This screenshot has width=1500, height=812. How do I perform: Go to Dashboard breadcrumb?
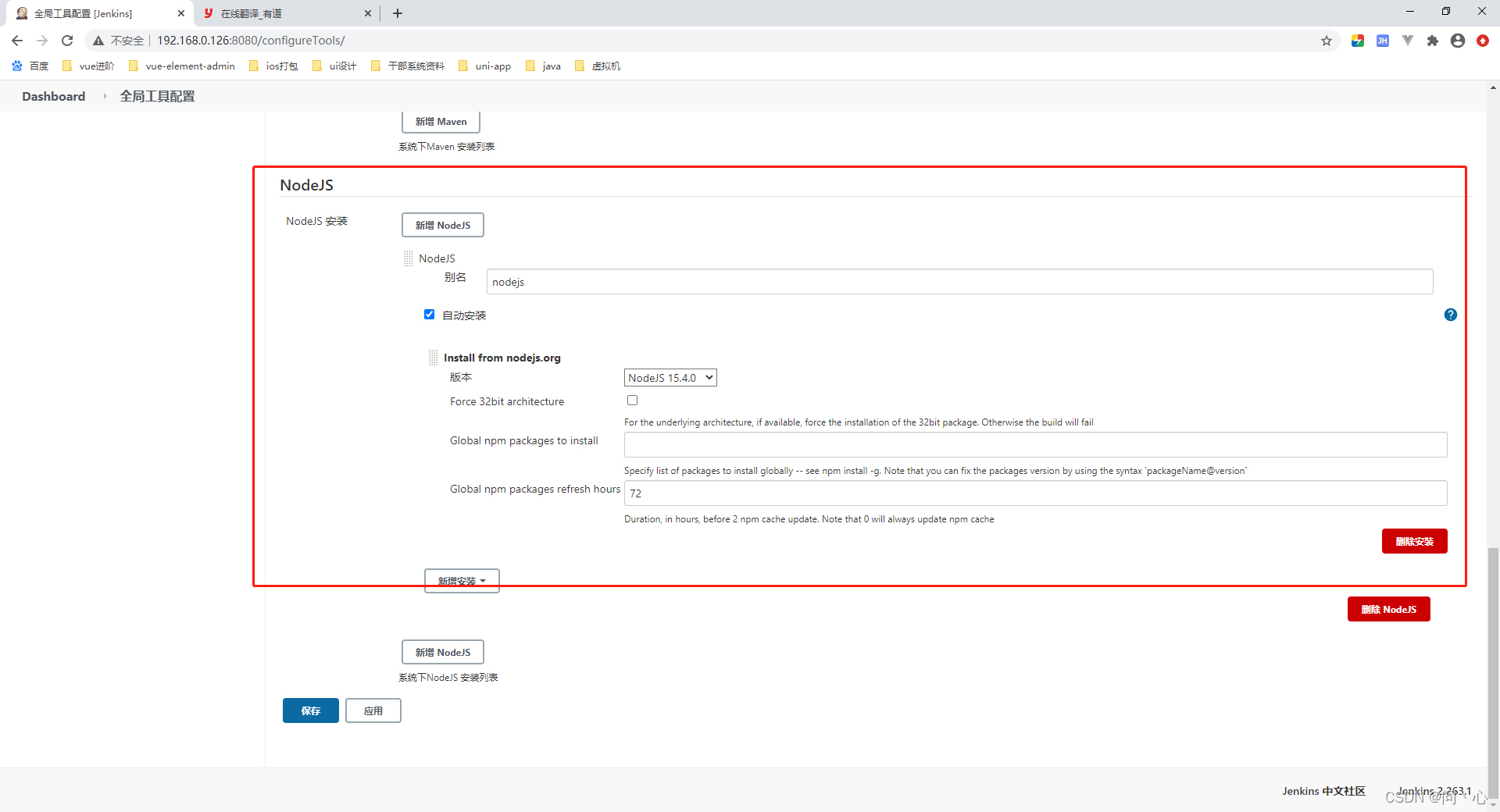[x=54, y=96]
